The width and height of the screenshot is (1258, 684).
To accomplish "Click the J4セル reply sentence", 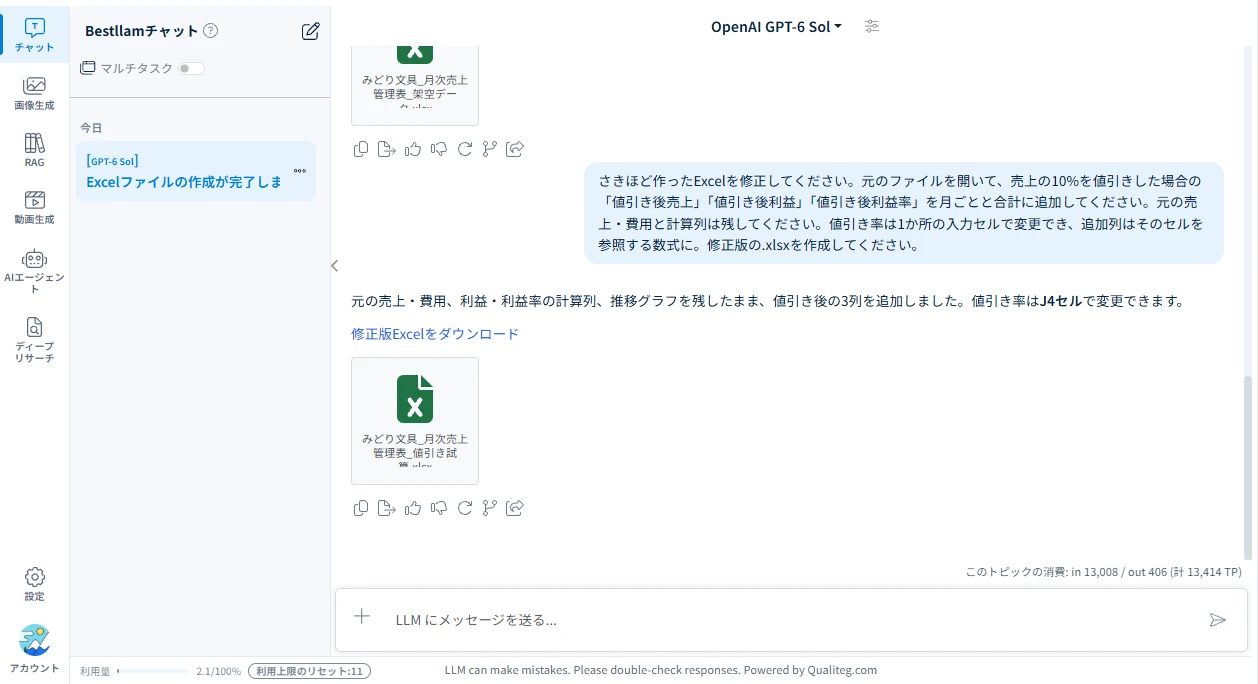I will [767, 300].
